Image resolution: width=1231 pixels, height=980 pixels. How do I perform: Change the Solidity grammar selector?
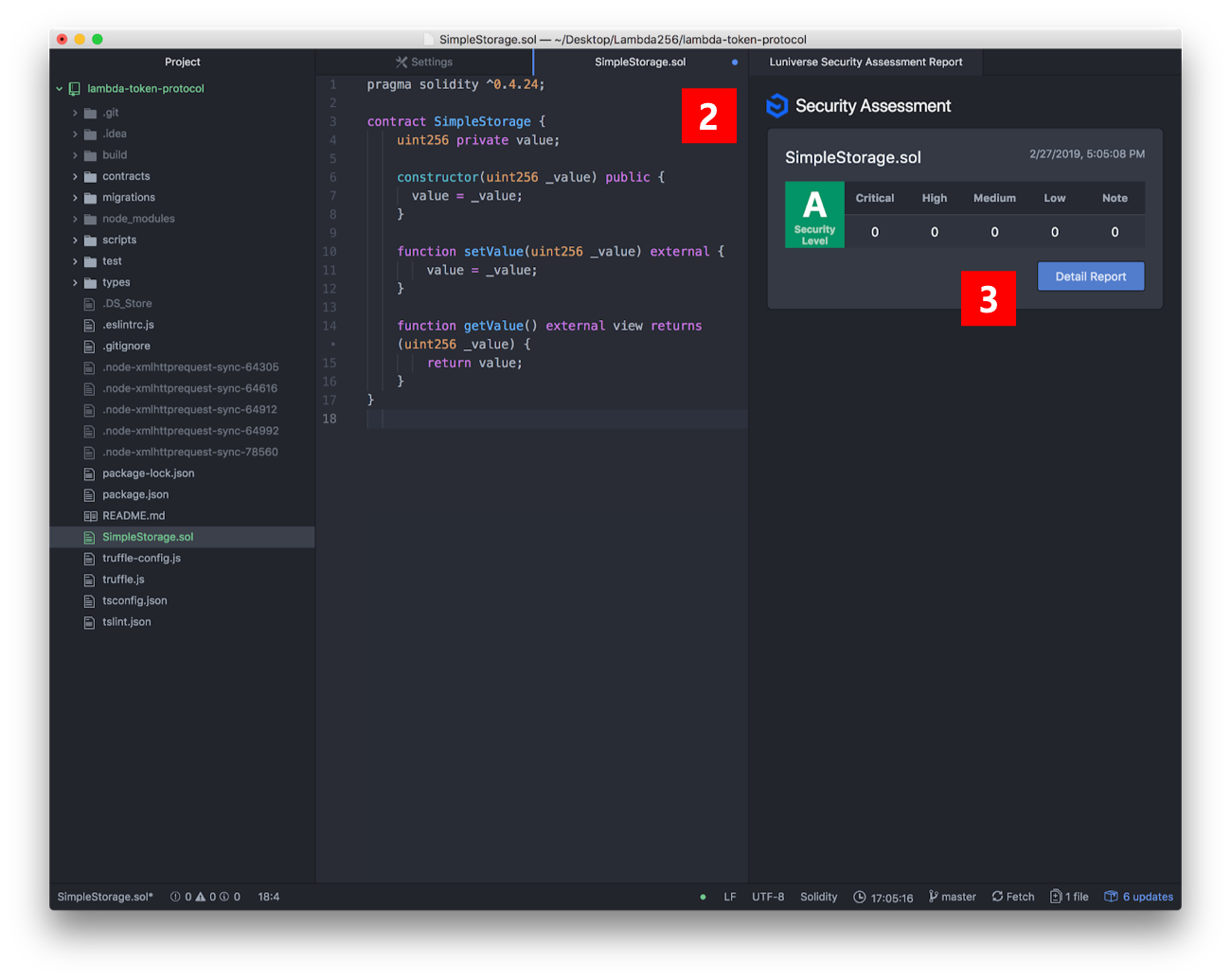pos(818,897)
